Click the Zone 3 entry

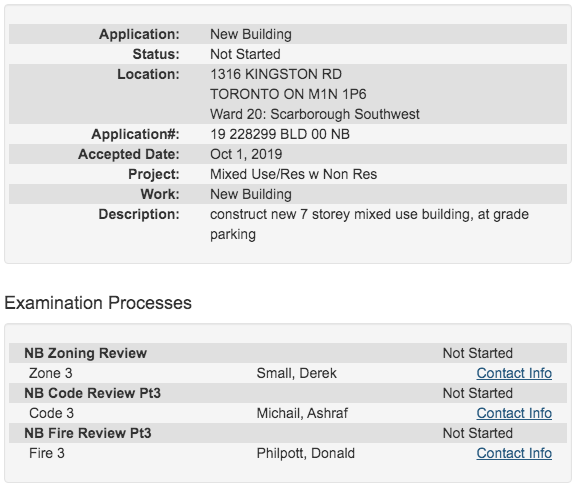click(x=51, y=373)
